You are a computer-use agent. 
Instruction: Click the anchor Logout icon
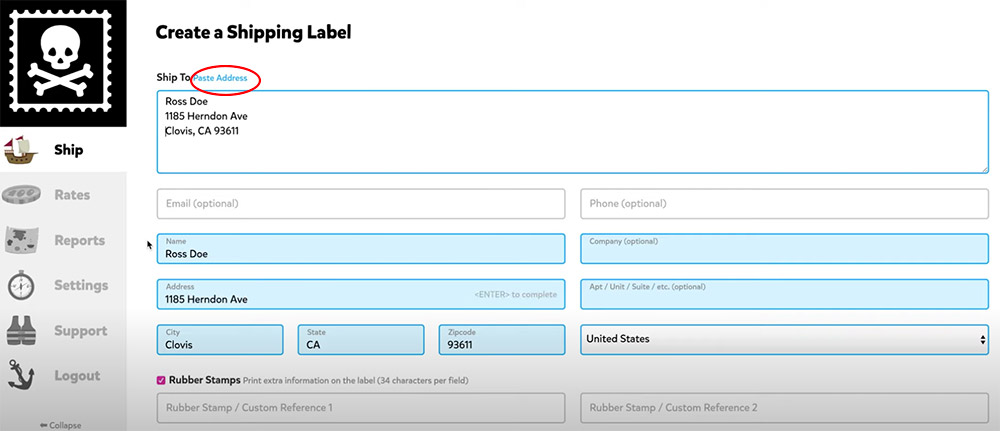tap(22, 376)
